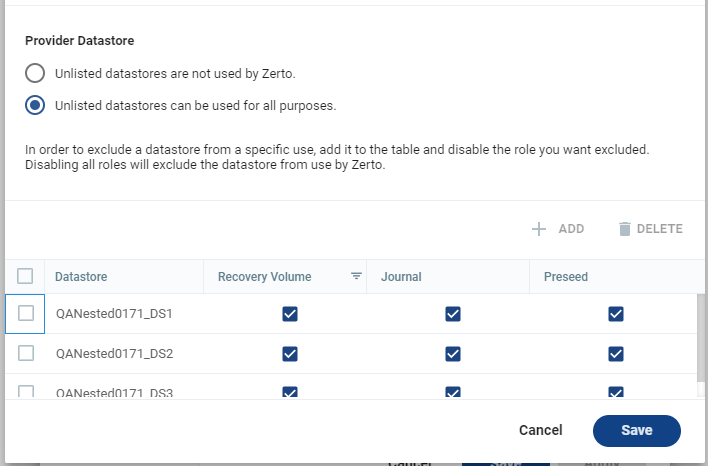
Task: Uncheck Recovery Volume for QANested0171_DS1
Action: (290, 314)
